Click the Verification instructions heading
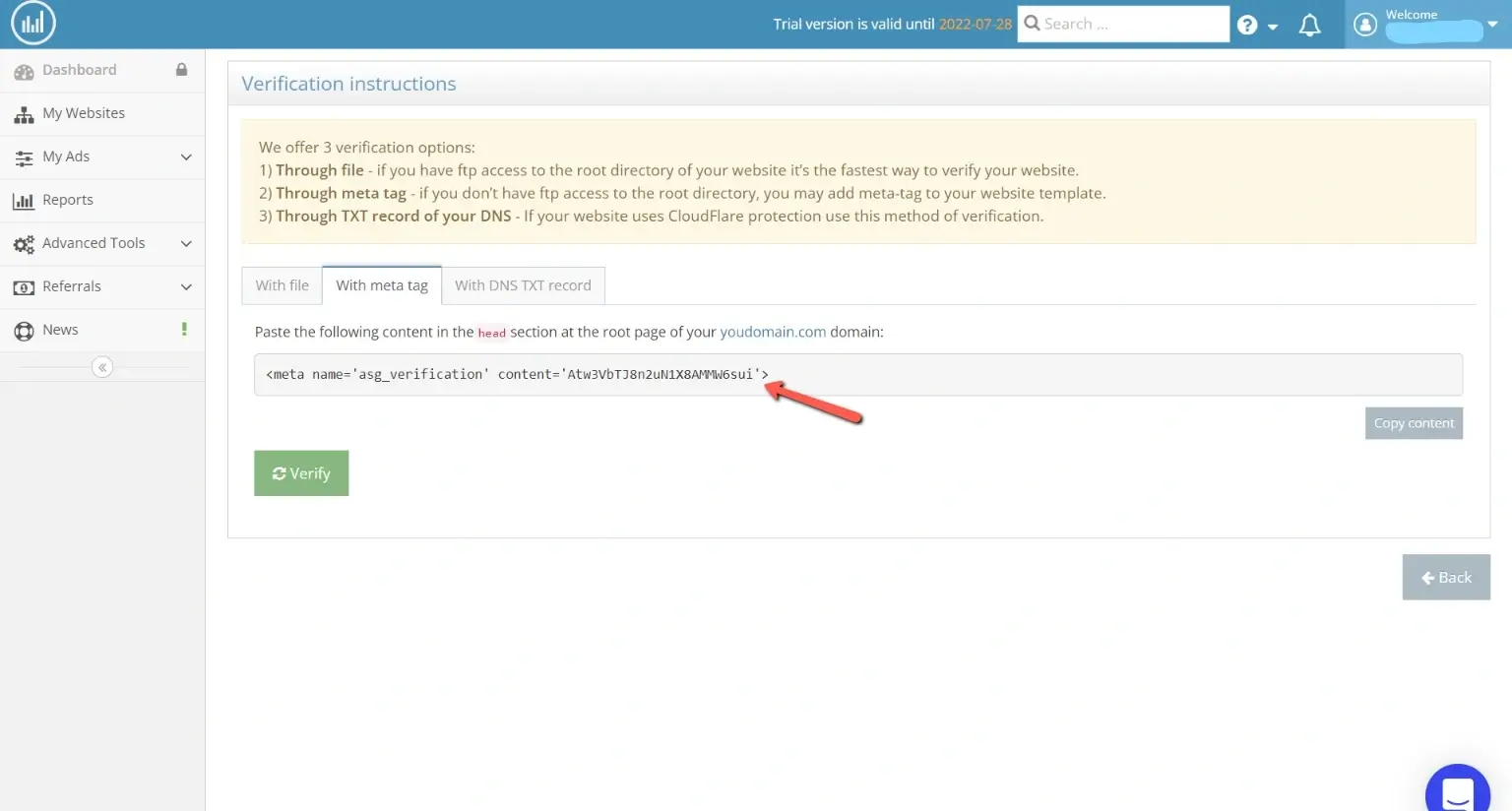This screenshot has height=811, width=1512. (348, 84)
